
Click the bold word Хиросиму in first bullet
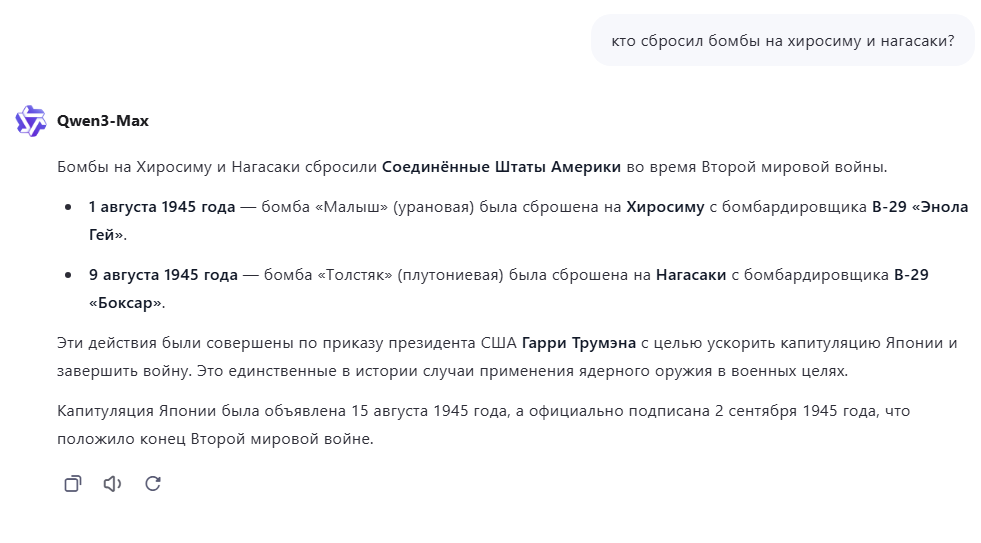[665, 207]
